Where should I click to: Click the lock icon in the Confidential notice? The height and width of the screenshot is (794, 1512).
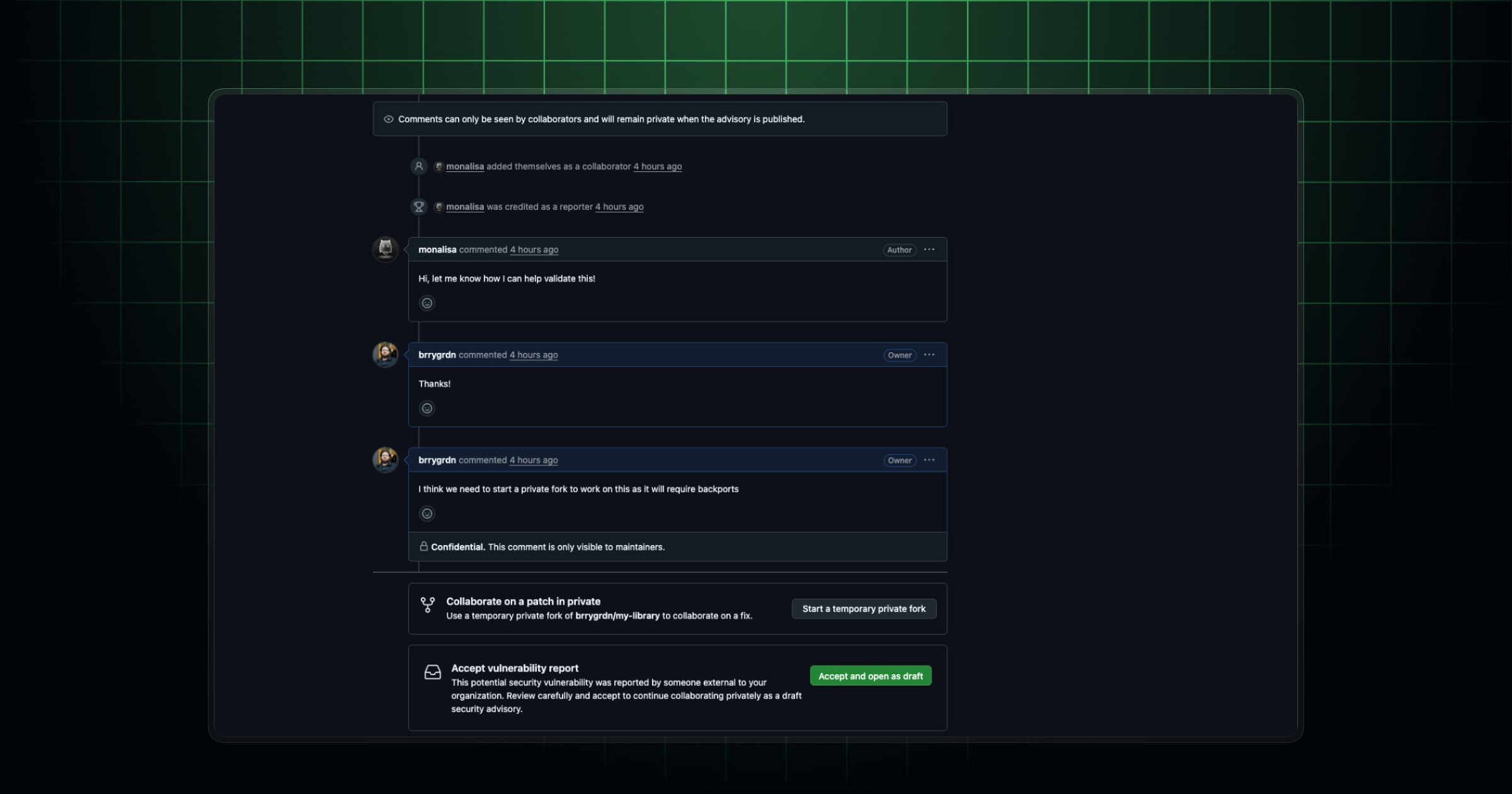424,546
